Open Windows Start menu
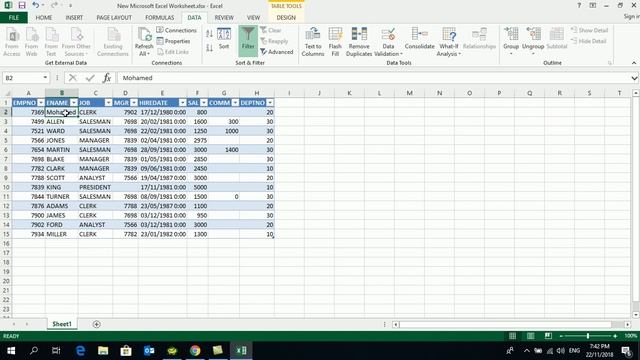The height and width of the screenshot is (360, 640). 11,351
